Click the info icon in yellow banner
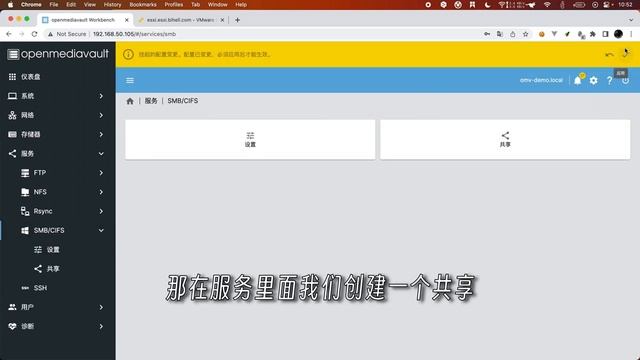This screenshot has height=360, width=640. [128, 54]
